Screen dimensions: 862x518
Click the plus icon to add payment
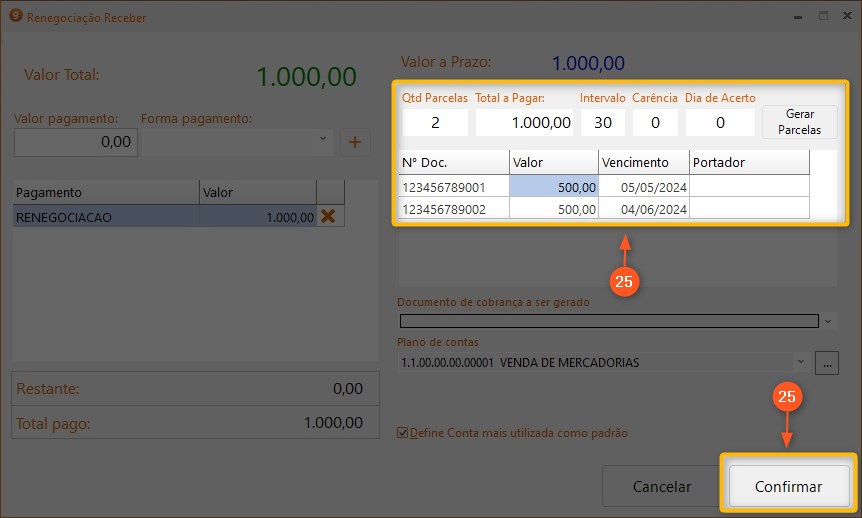point(354,142)
